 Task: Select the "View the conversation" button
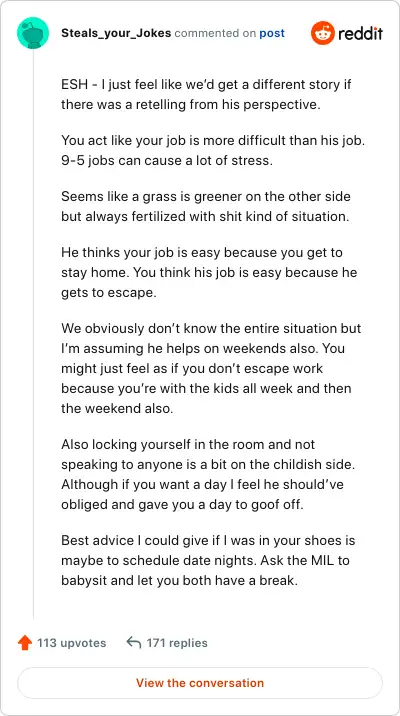point(200,683)
